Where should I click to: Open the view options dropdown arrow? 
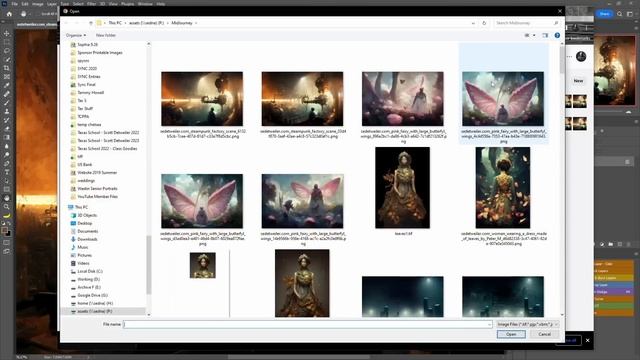[534, 36]
